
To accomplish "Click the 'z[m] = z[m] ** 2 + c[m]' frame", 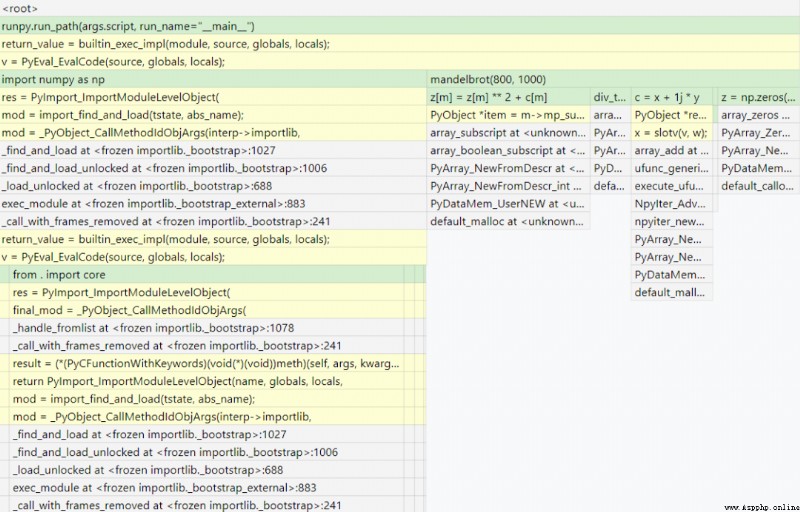I will 508,97.
